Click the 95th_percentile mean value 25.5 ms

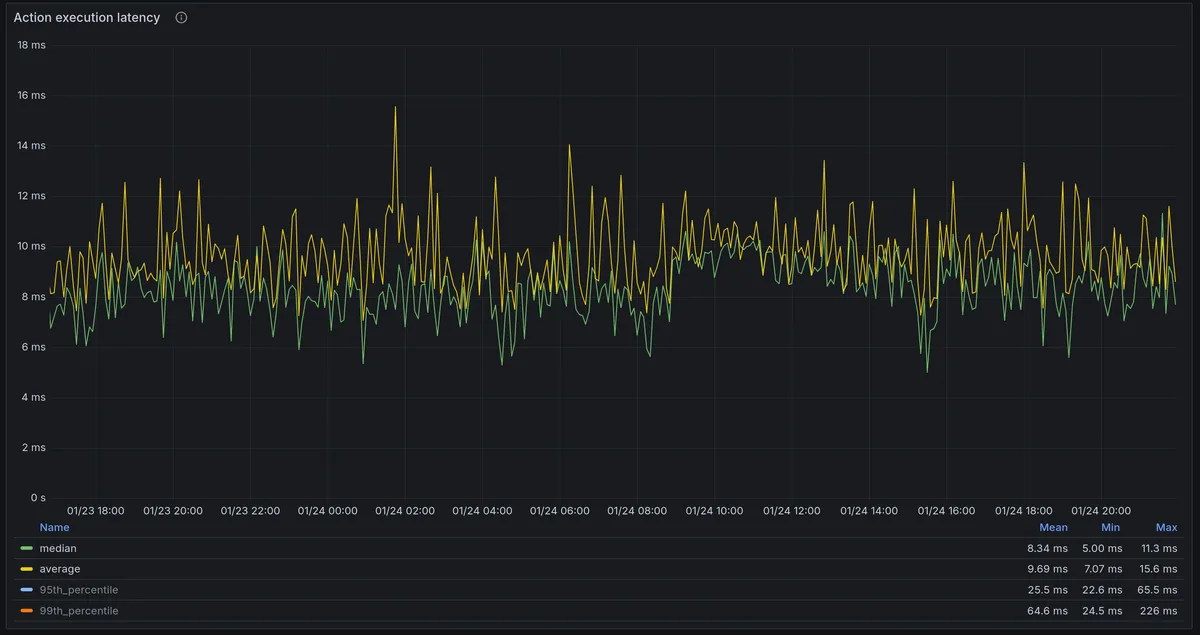(1047, 590)
